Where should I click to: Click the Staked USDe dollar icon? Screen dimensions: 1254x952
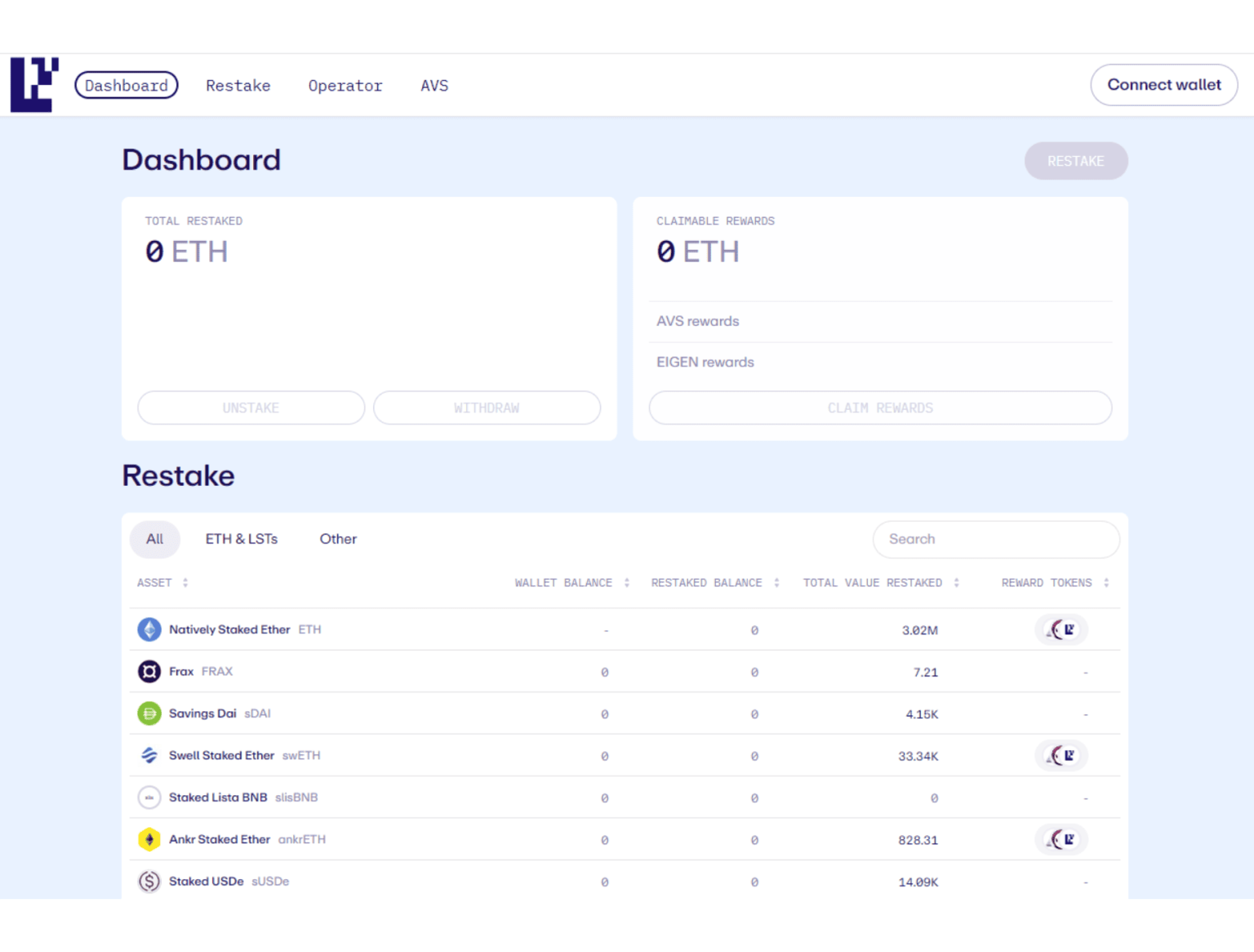tap(149, 882)
